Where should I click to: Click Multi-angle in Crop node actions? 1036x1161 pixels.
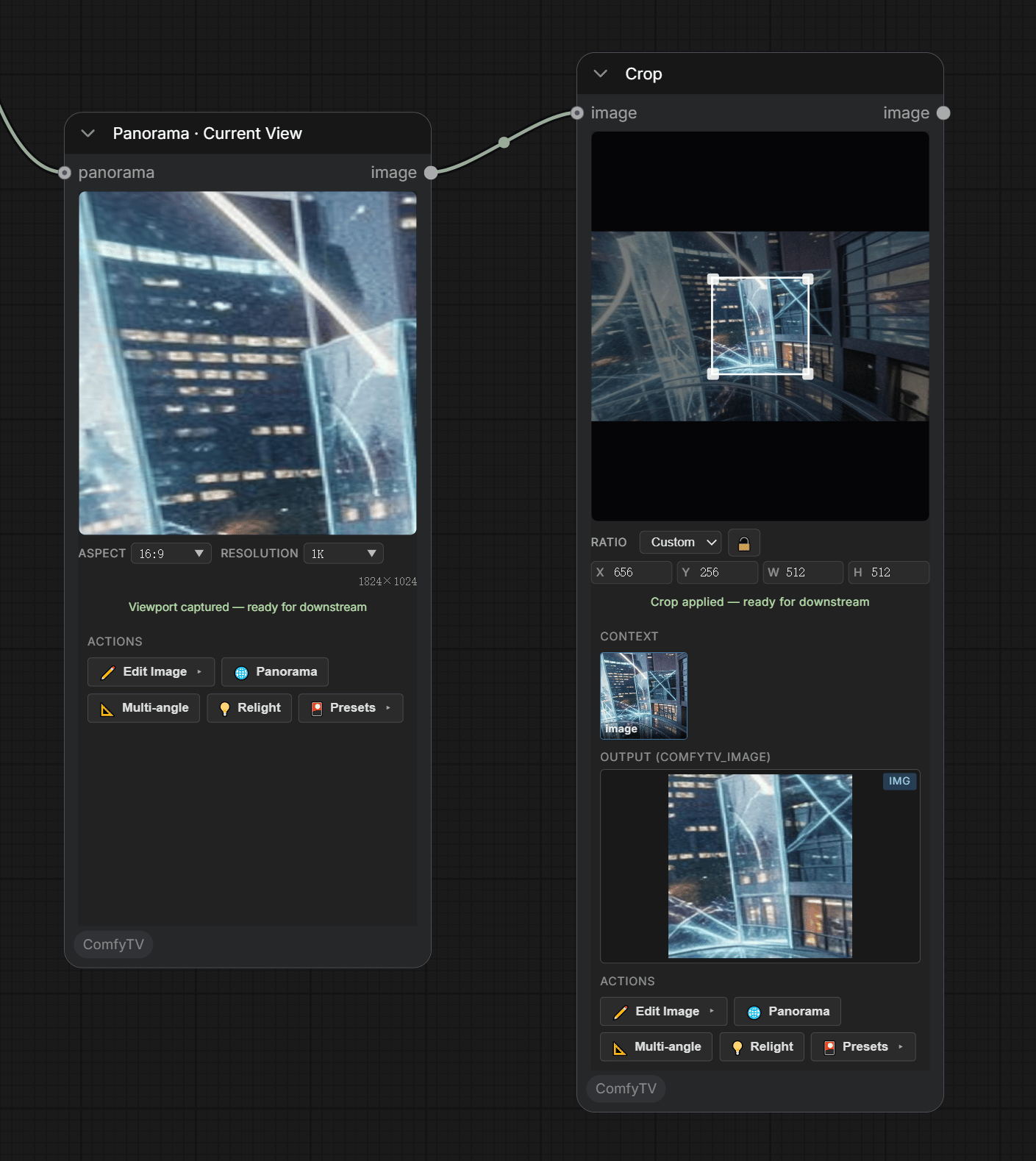(657, 1047)
